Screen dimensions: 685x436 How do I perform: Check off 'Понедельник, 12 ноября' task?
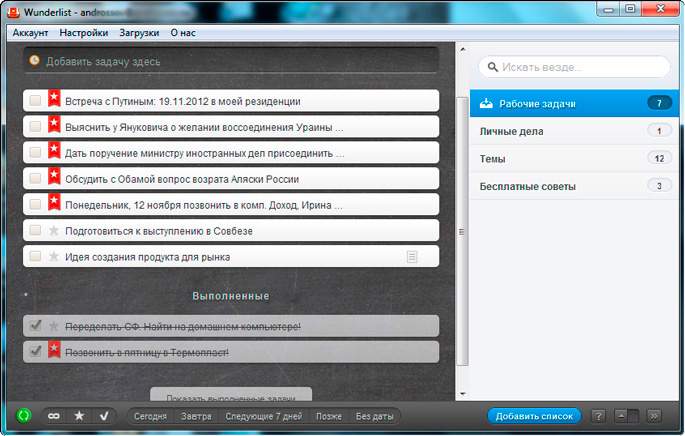[x=35, y=204]
